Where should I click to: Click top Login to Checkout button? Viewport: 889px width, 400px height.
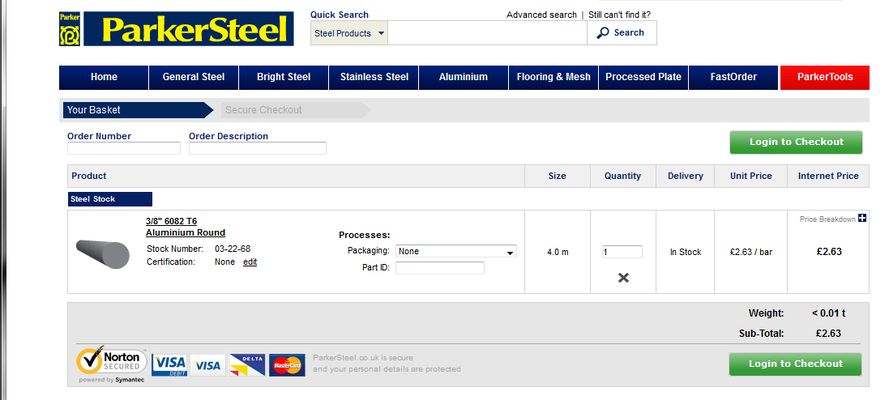click(x=795, y=142)
